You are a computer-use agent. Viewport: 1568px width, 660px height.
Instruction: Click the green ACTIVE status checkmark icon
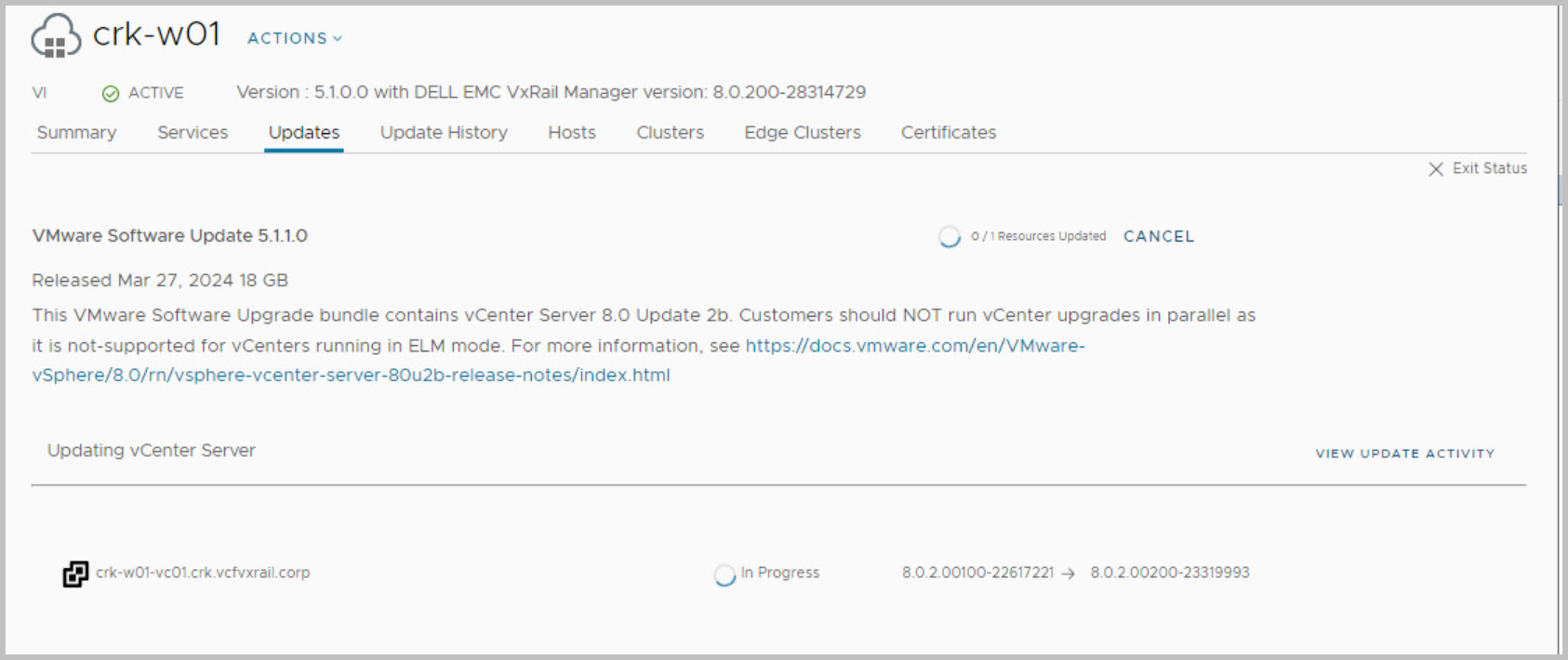111,93
